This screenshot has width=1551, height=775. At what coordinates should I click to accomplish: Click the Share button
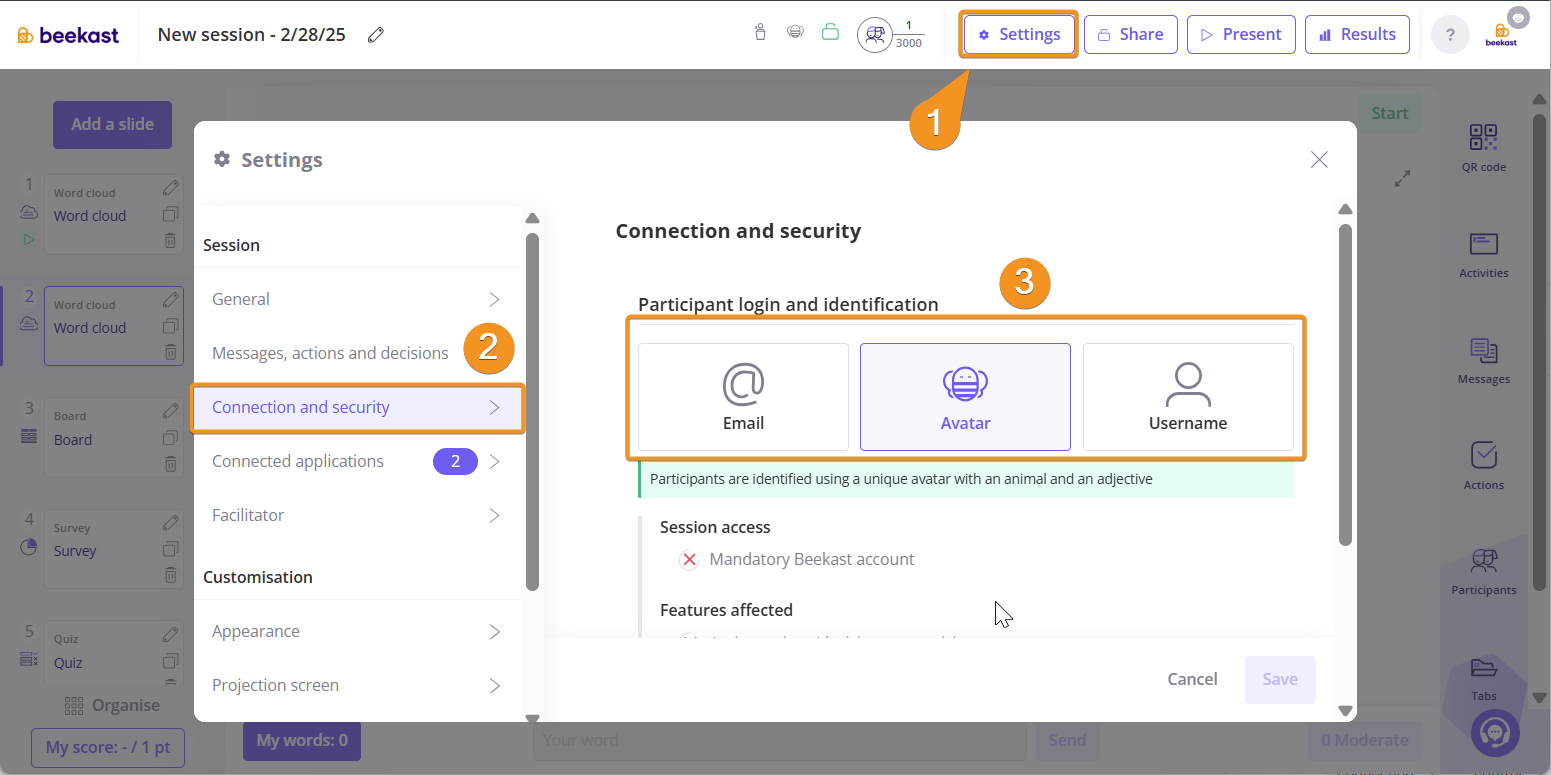click(x=1130, y=34)
